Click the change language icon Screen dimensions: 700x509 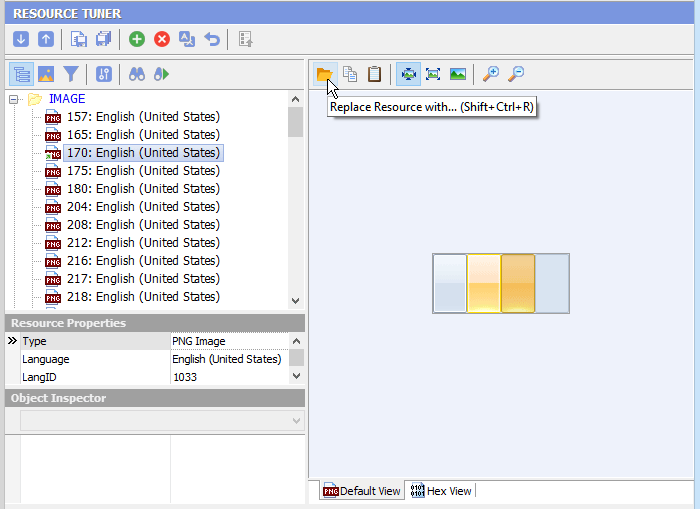[x=187, y=39]
